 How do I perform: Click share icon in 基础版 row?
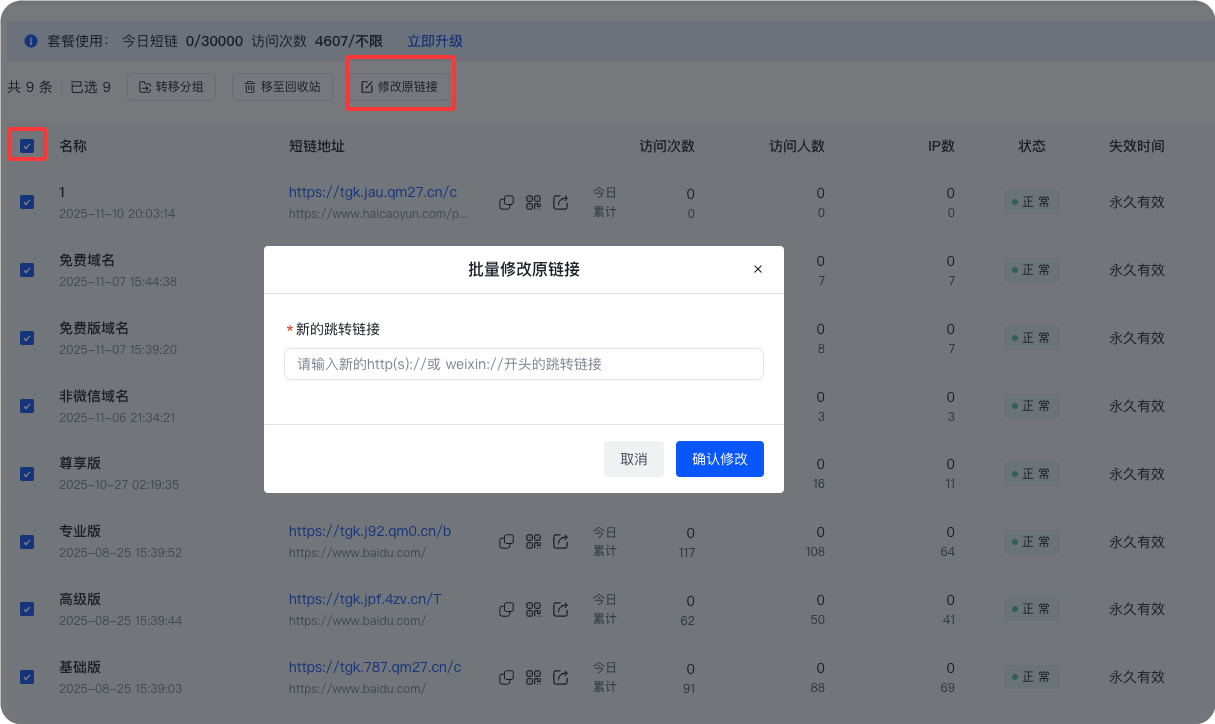coord(561,677)
